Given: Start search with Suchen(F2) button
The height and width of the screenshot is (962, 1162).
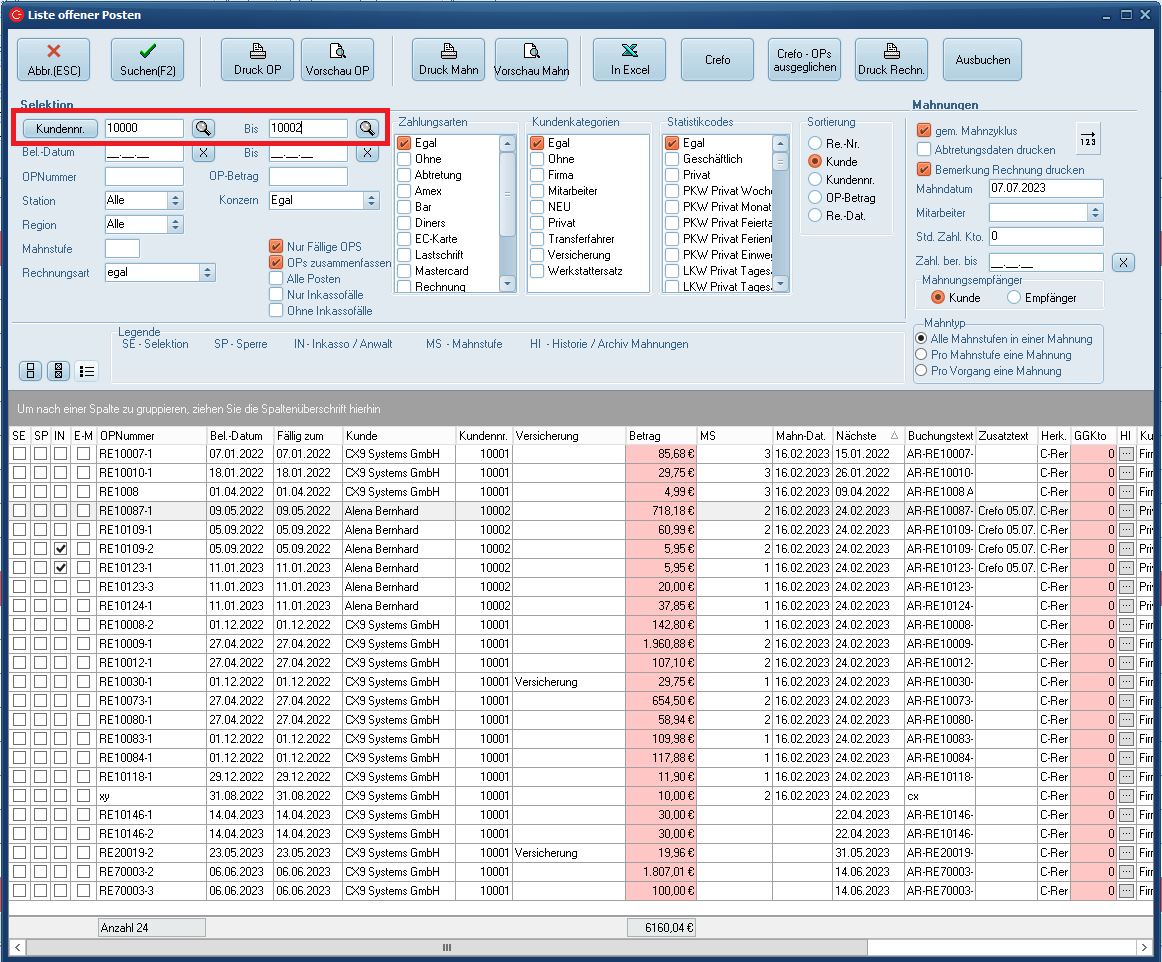Looking at the screenshot, I should pyautogui.click(x=147, y=60).
